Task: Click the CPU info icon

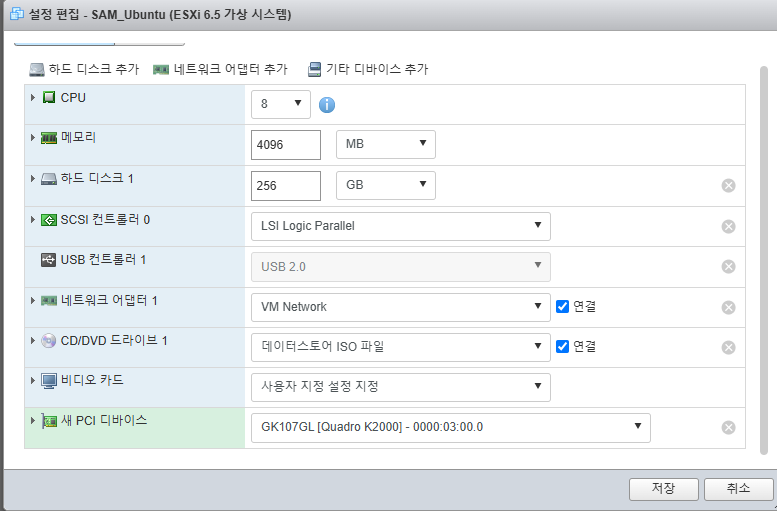Action: click(x=327, y=105)
